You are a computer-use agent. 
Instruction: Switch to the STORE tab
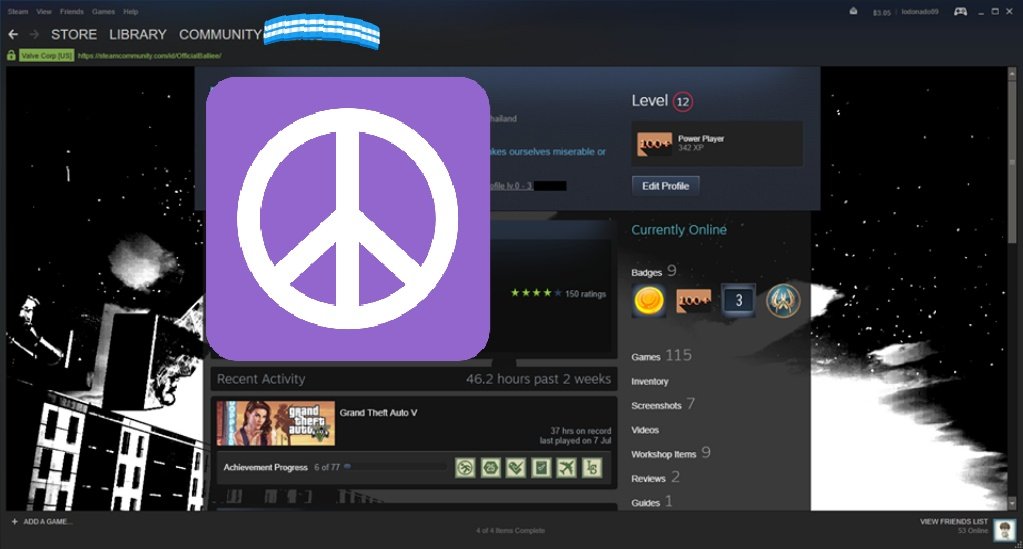point(74,35)
